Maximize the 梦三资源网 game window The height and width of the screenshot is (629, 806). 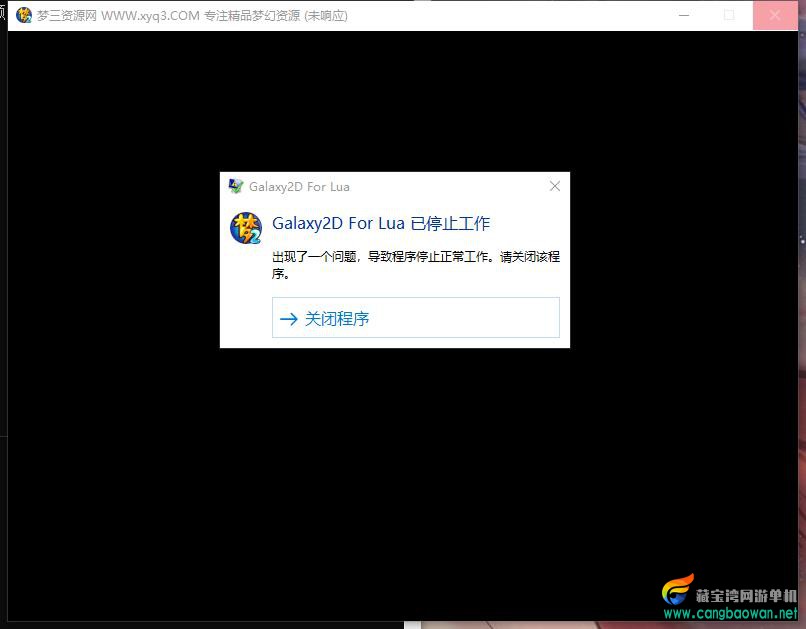(728, 15)
